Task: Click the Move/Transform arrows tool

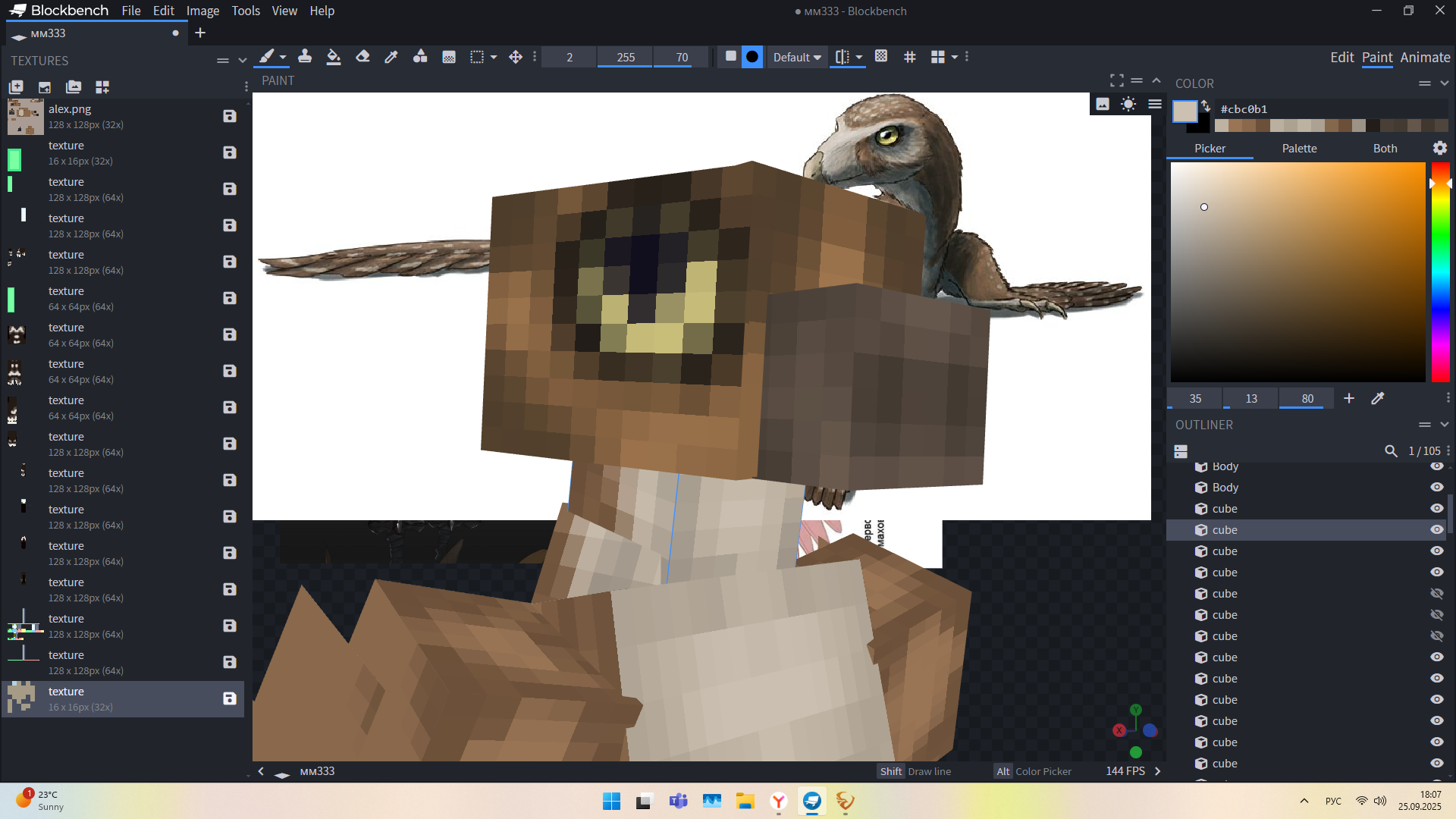Action: (x=516, y=57)
